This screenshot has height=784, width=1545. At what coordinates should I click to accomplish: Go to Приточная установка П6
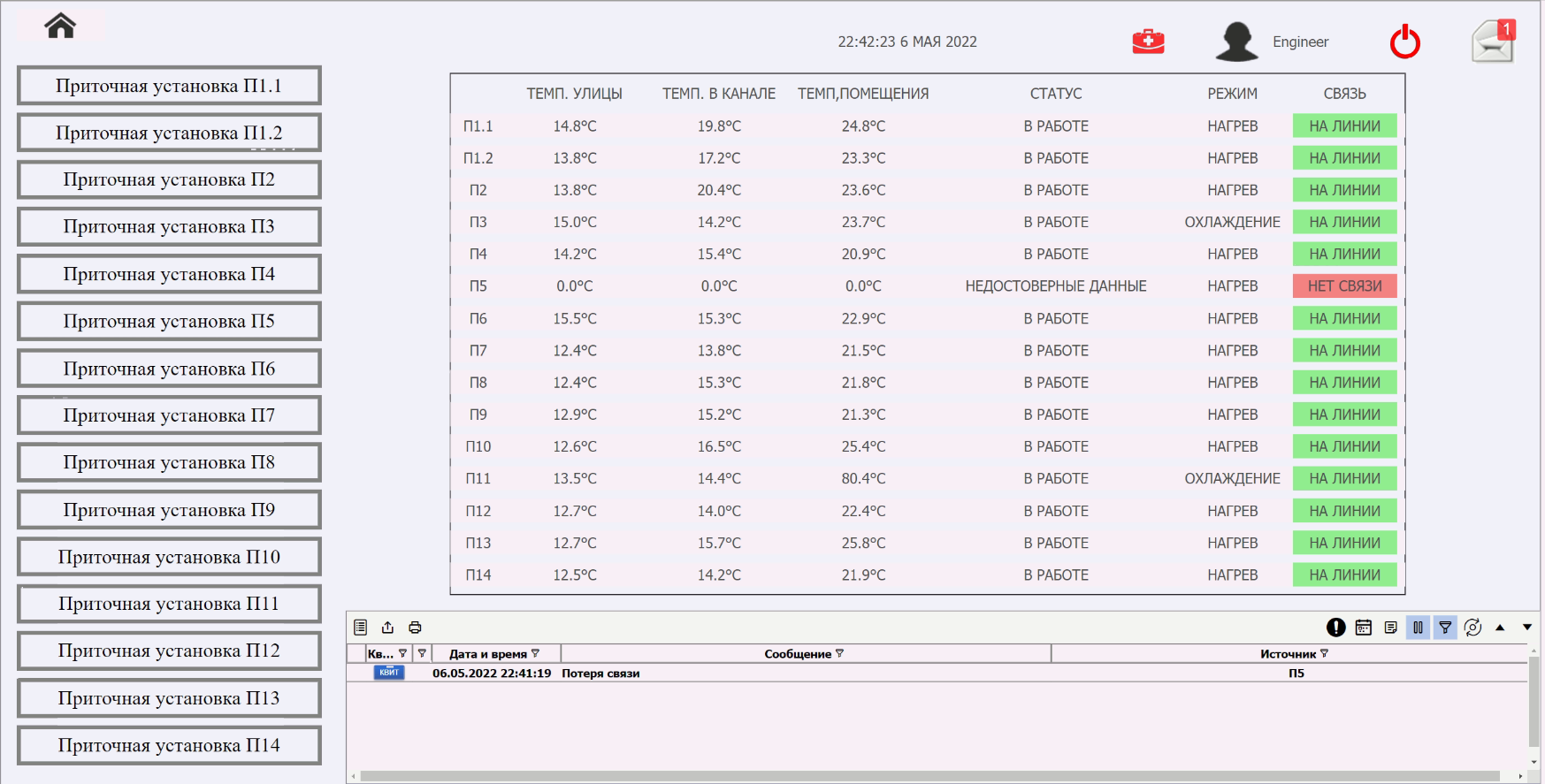pos(169,369)
